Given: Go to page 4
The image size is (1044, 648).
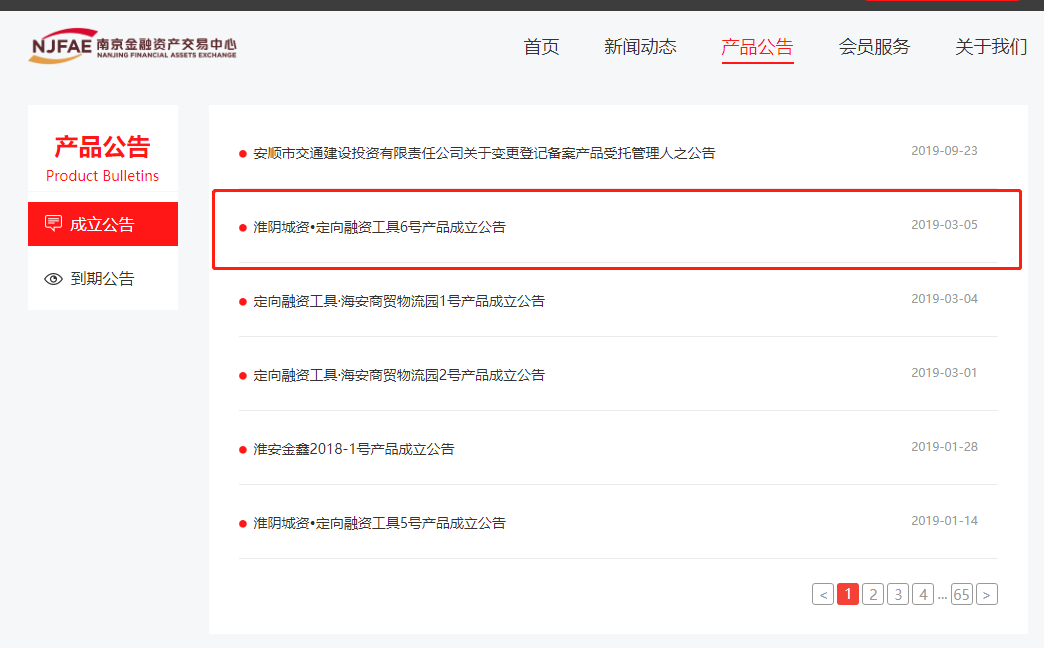Looking at the screenshot, I should [923, 594].
